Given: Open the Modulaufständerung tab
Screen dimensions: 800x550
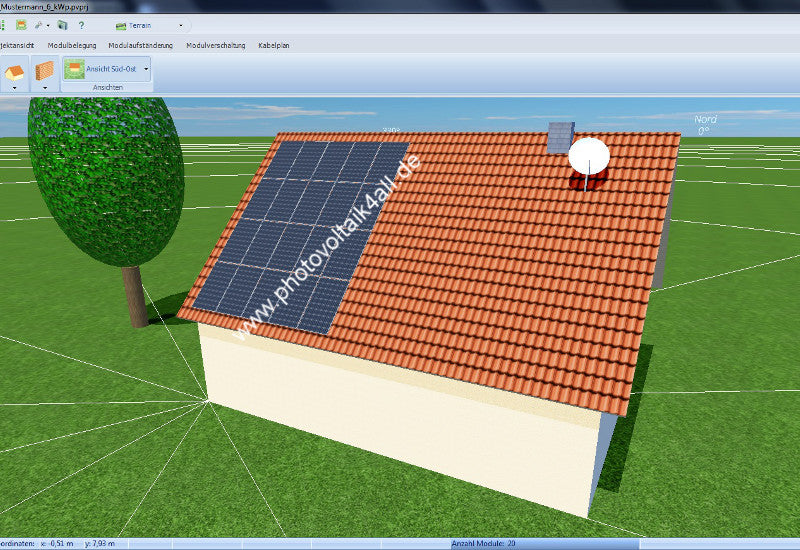Looking at the screenshot, I should coord(140,45).
